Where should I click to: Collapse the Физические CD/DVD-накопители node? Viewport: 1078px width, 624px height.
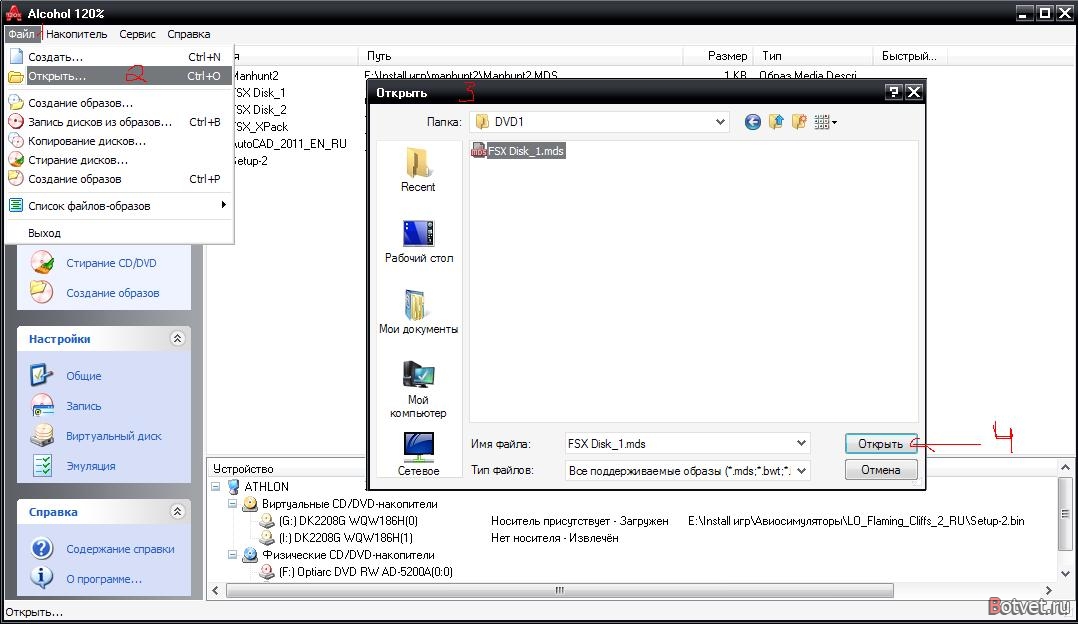tap(232, 554)
